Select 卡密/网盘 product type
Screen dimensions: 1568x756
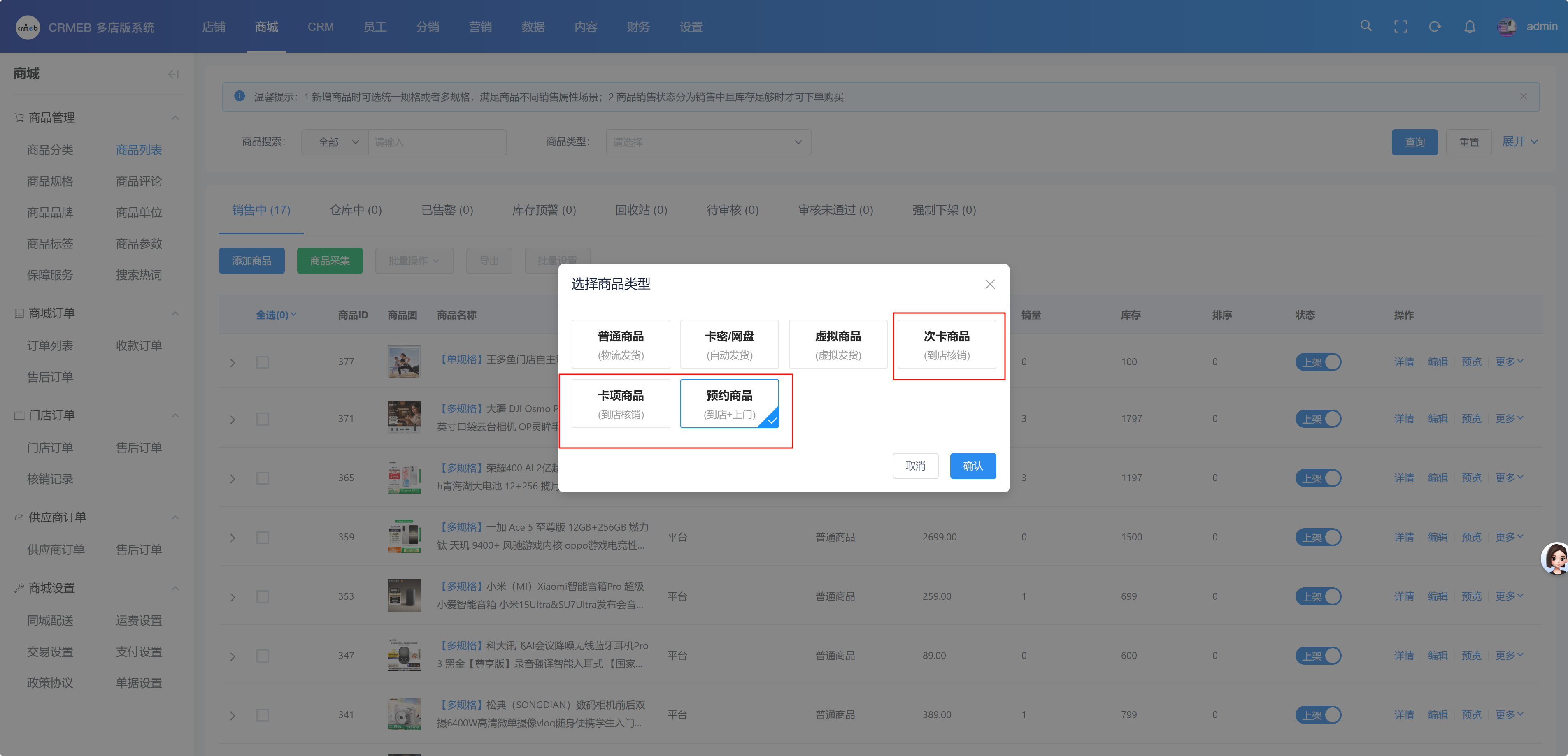pyautogui.click(x=729, y=344)
